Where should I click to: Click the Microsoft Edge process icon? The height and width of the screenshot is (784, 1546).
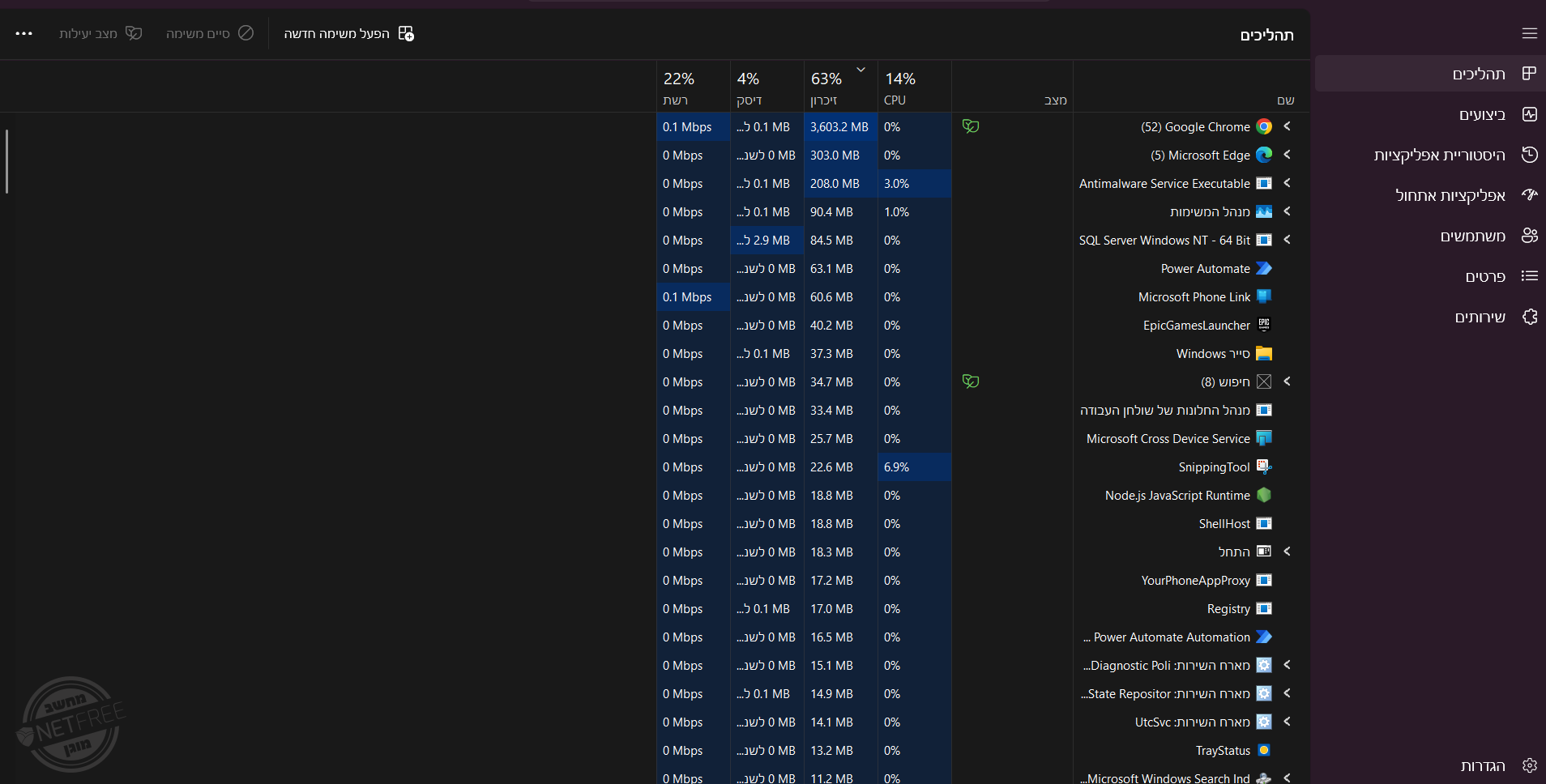click(x=1263, y=156)
